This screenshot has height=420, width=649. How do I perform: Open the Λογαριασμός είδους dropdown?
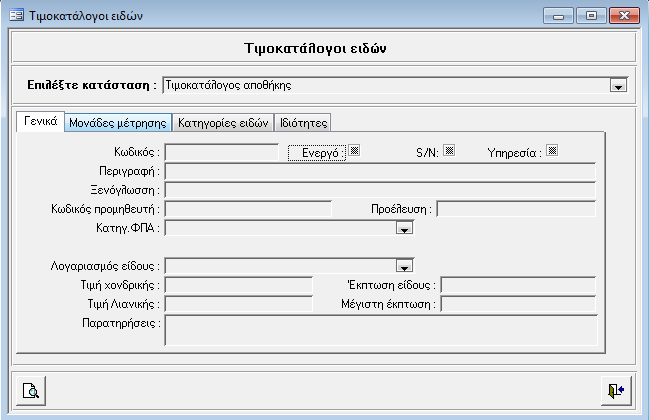click(x=404, y=266)
